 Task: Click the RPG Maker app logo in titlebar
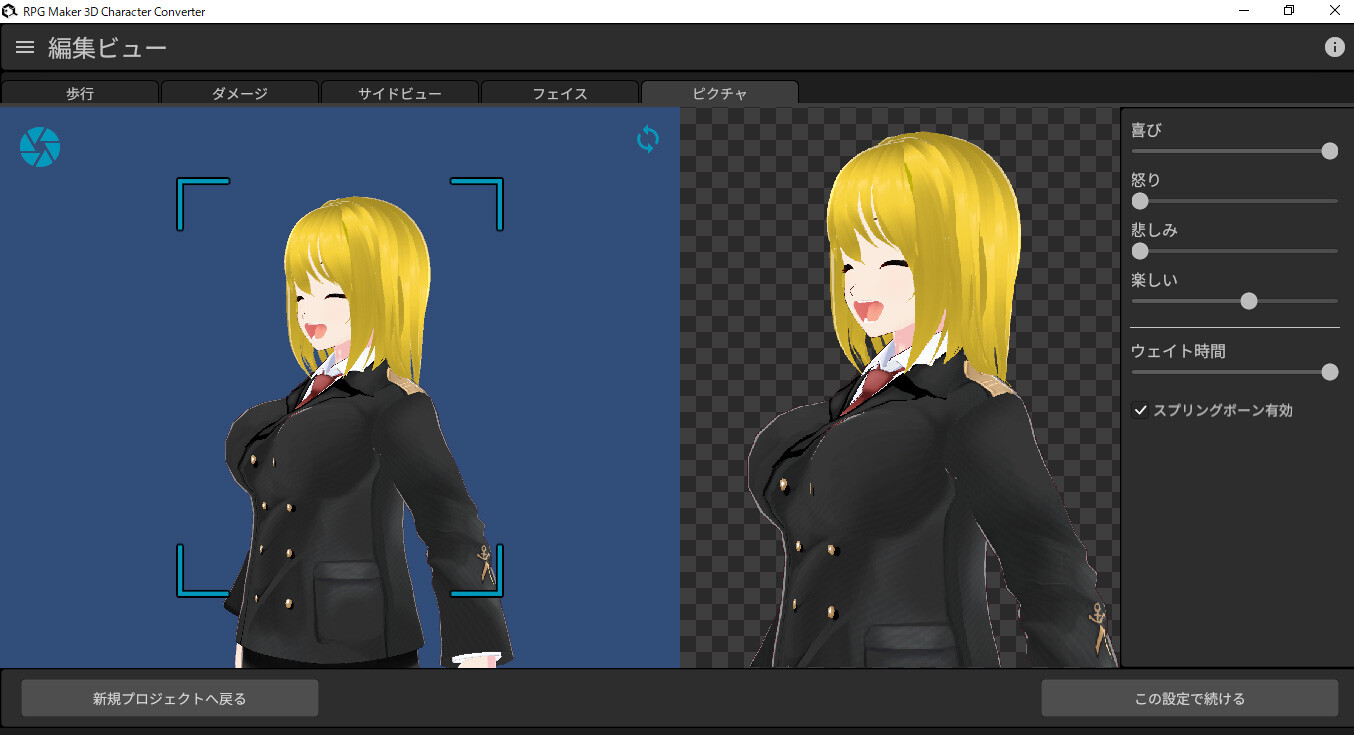[x=10, y=10]
